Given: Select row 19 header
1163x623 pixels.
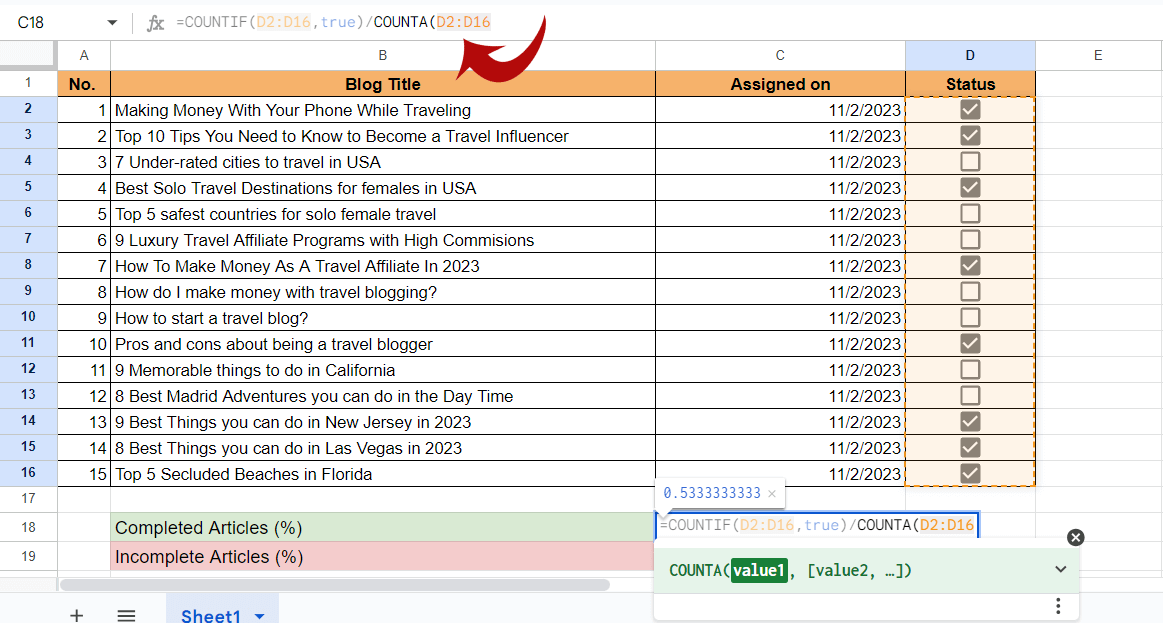Looking at the screenshot, I should (x=28, y=556).
